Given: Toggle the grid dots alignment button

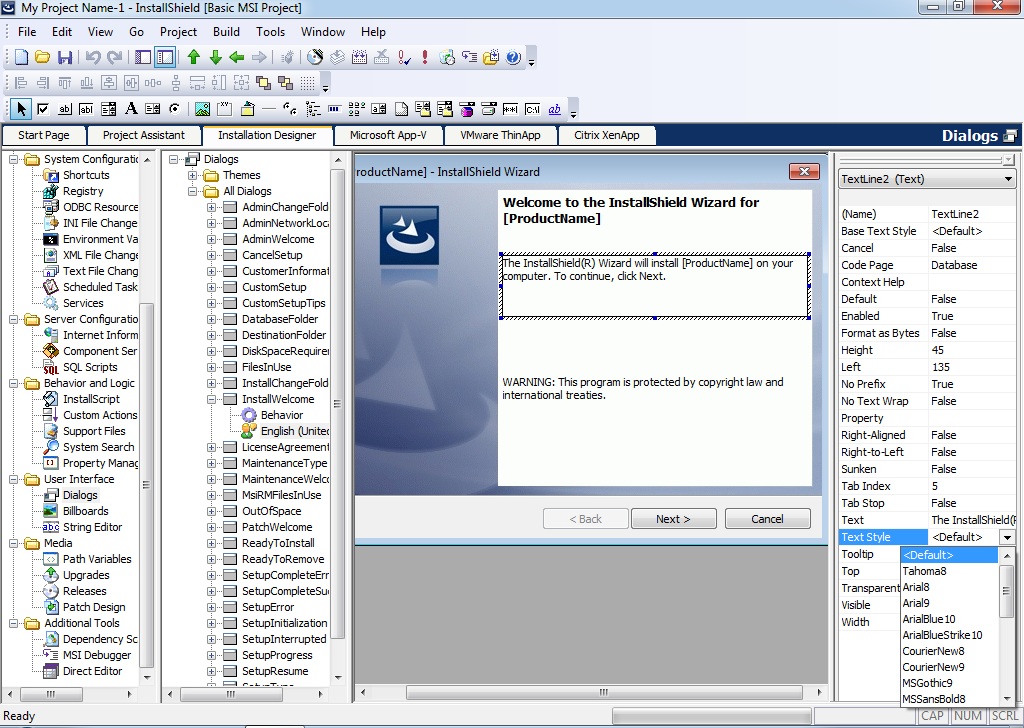Looking at the screenshot, I should tap(308, 83).
